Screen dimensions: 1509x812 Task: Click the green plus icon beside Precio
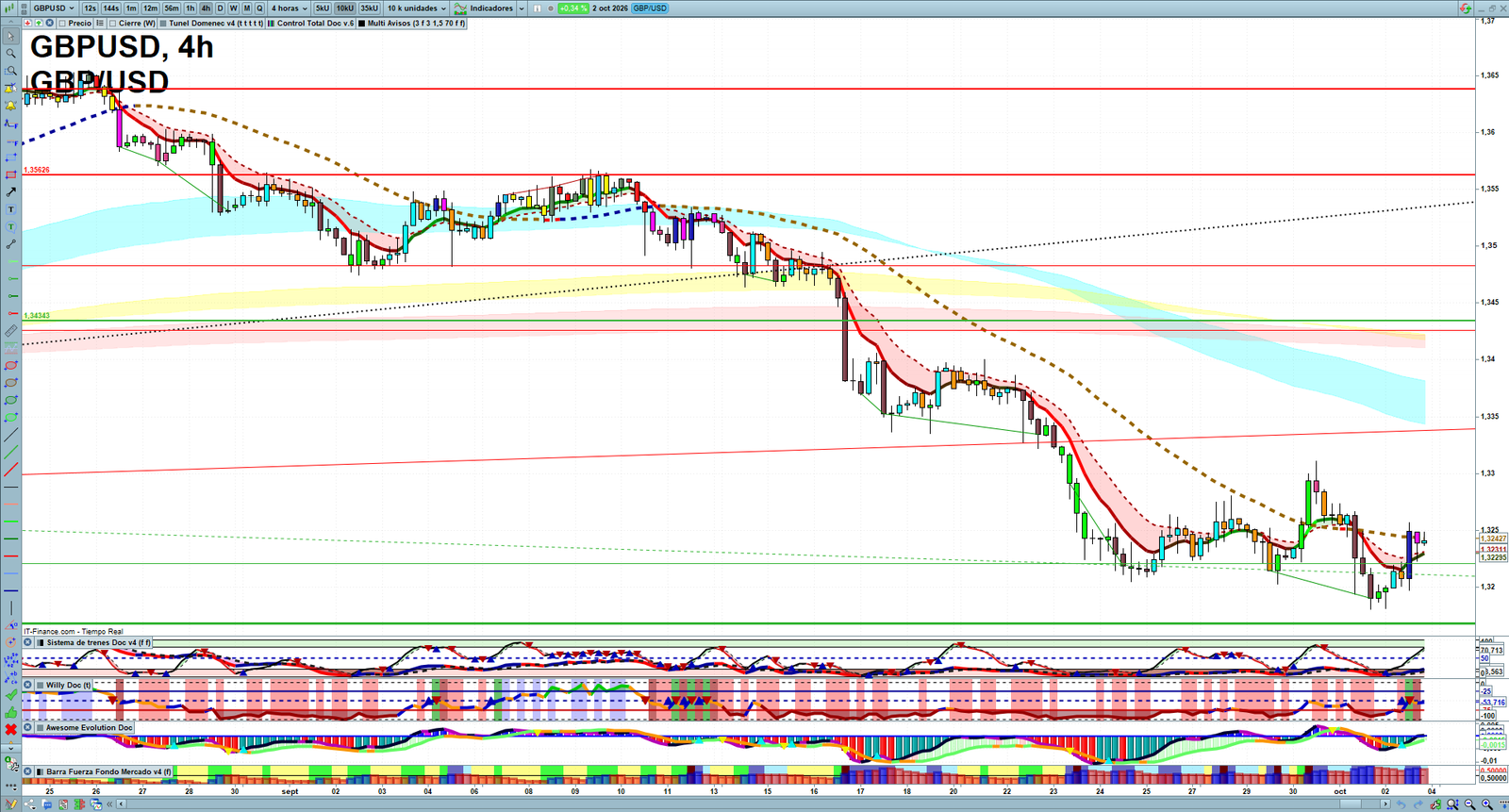pos(38,23)
